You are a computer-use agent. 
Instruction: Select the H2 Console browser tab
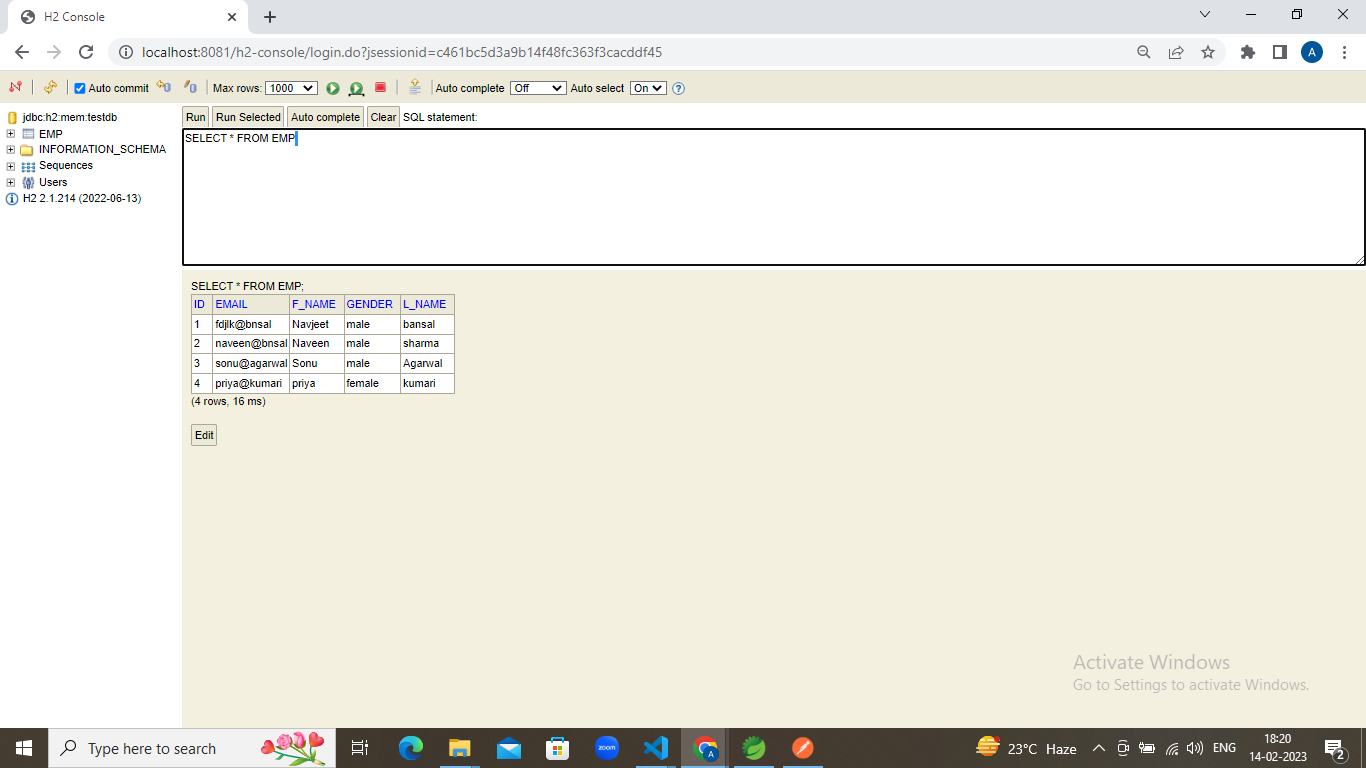pyautogui.click(x=127, y=17)
